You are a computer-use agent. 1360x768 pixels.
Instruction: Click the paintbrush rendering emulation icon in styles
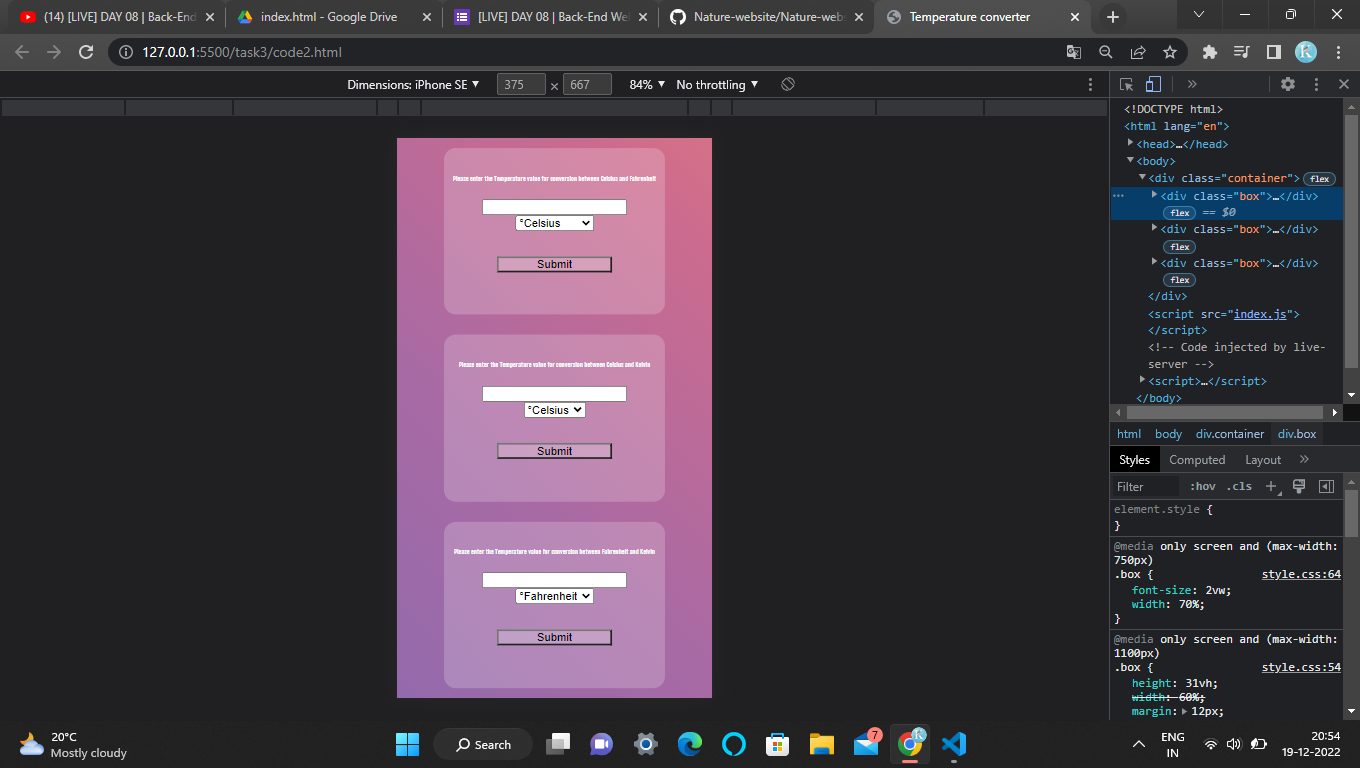click(x=1299, y=486)
